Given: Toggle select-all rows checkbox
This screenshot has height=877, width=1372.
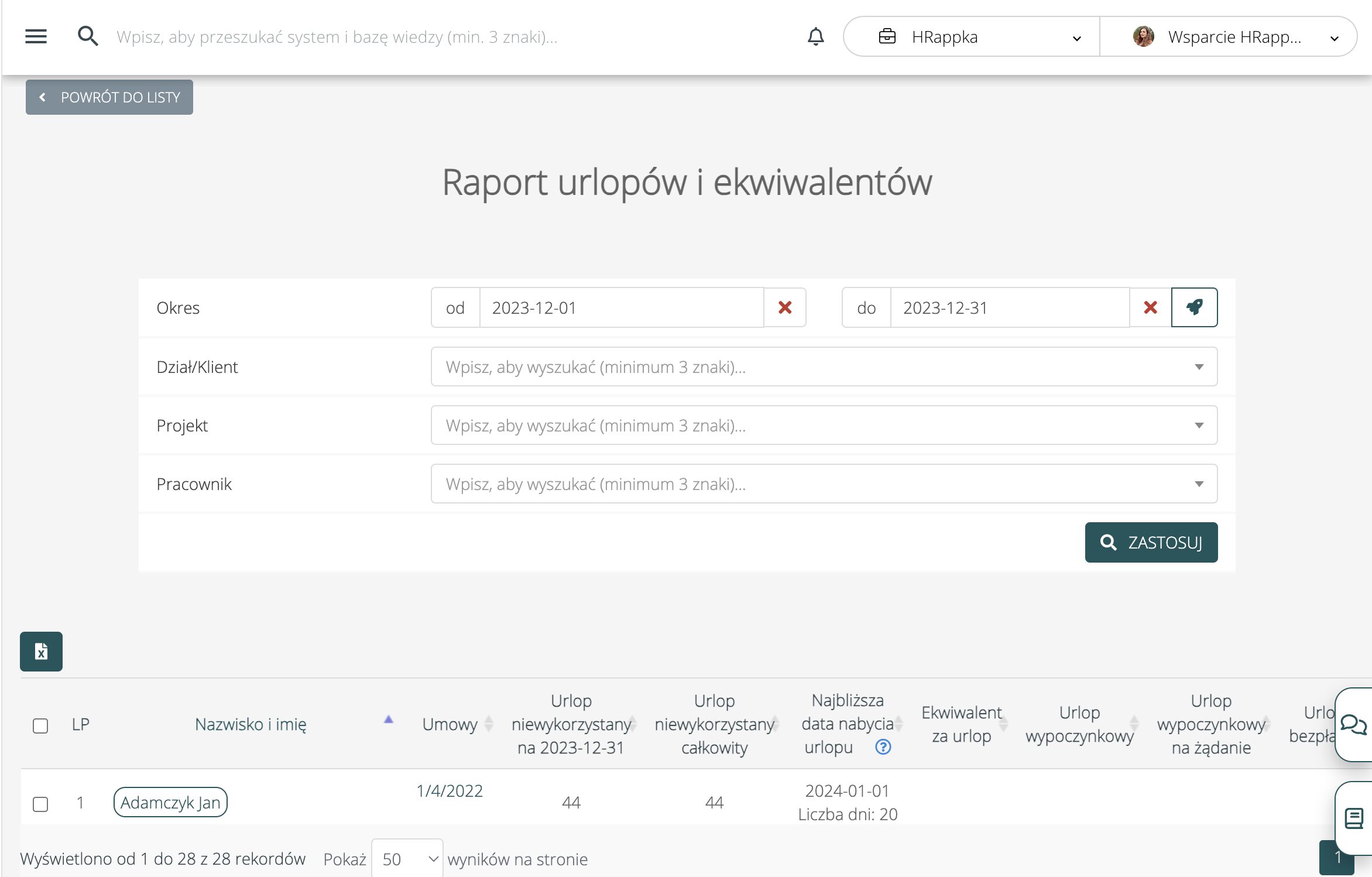Looking at the screenshot, I should (40, 725).
